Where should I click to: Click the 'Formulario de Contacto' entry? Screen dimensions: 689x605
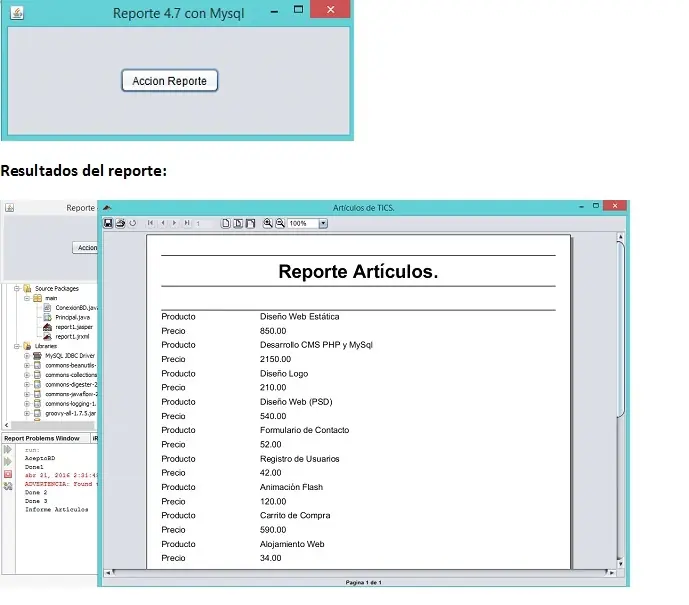point(305,430)
